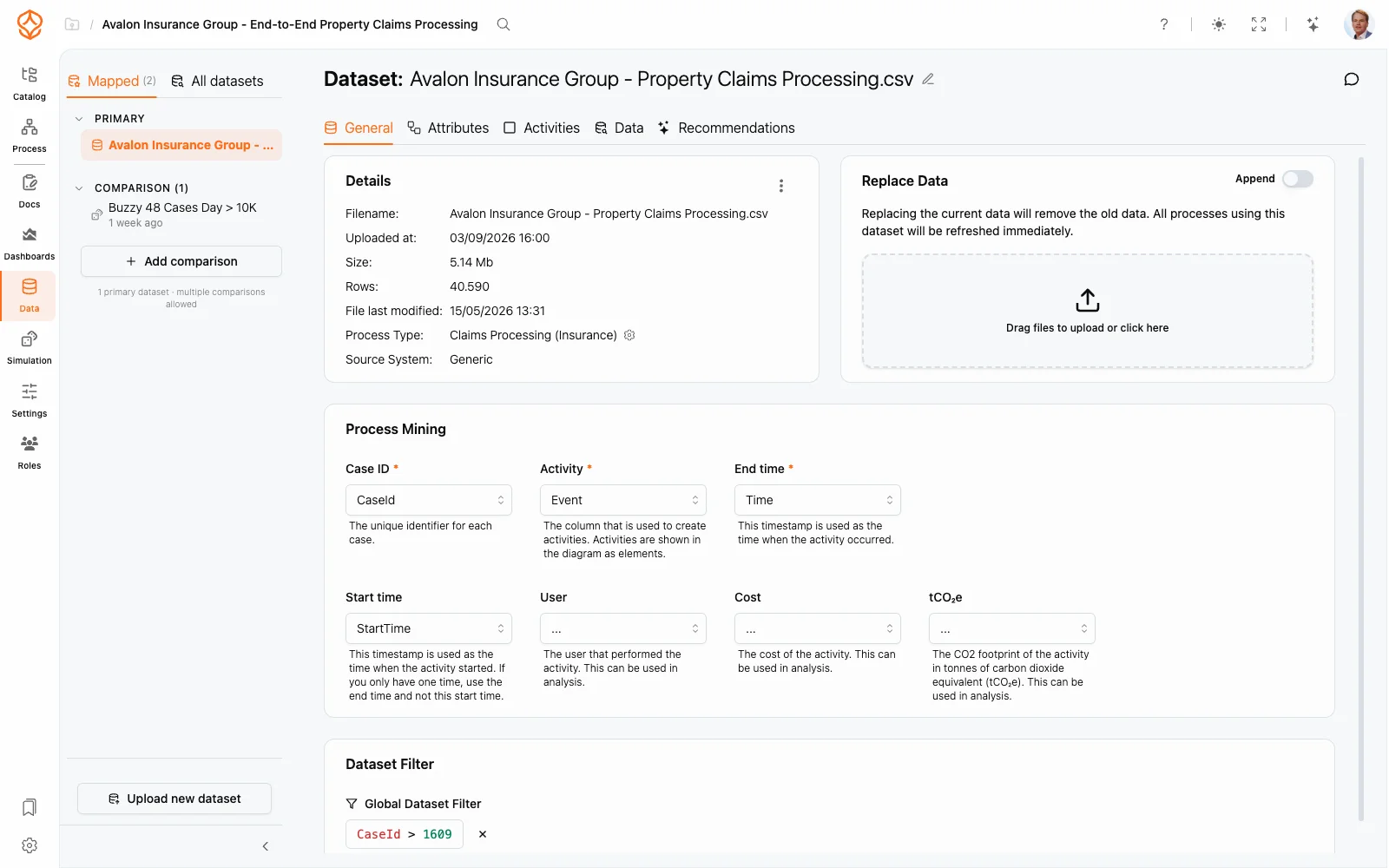Open the comments speech bubble icon
The width and height of the screenshot is (1389, 868).
tap(1352, 79)
